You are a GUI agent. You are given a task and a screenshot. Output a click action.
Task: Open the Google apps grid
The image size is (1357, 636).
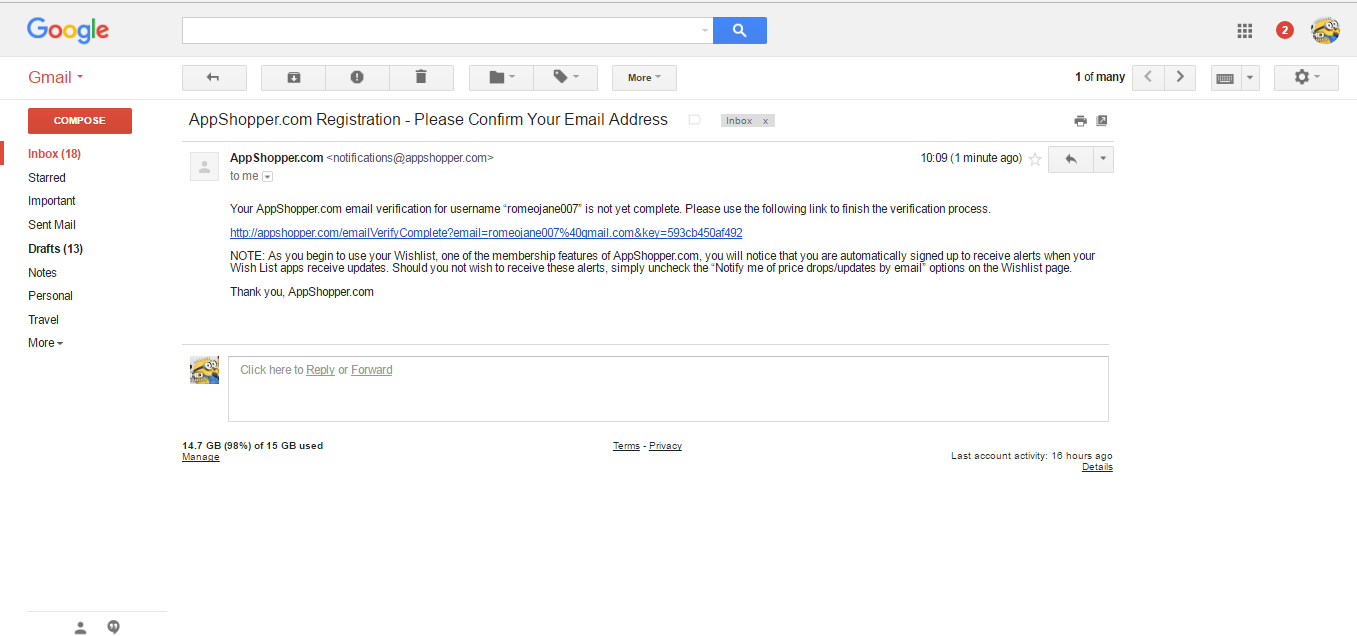(1245, 31)
